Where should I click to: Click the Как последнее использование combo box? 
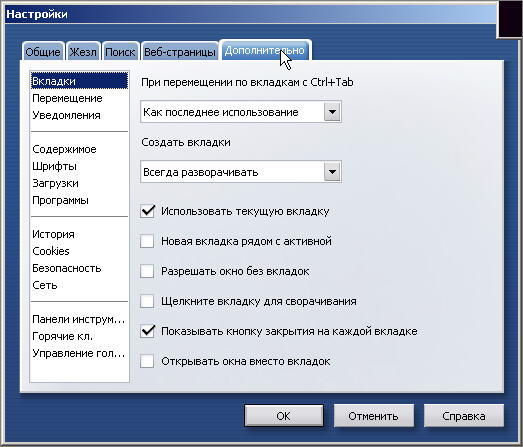pyautogui.click(x=241, y=112)
